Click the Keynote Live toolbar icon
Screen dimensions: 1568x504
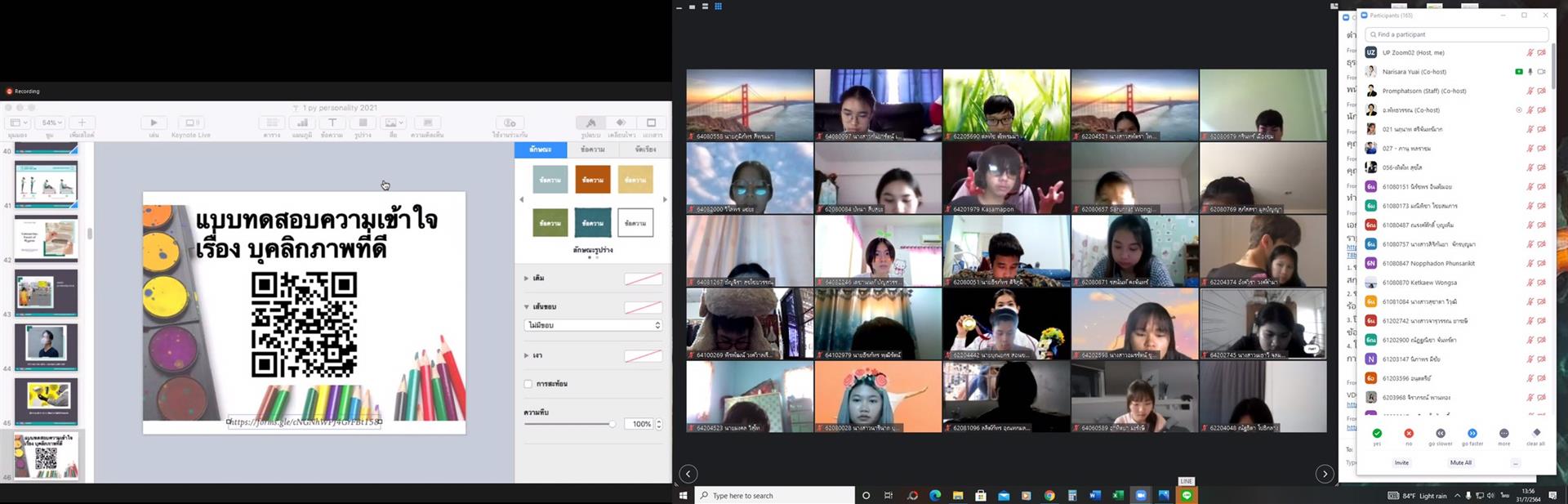click(191, 123)
